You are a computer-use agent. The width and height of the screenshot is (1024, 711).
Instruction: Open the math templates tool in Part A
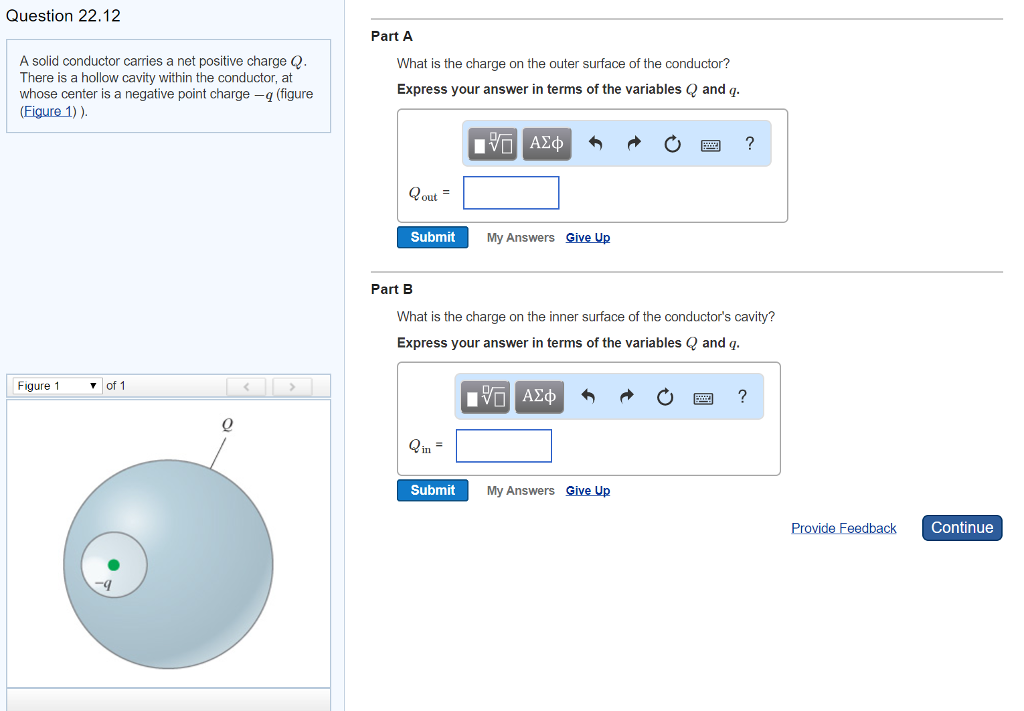tap(494, 144)
